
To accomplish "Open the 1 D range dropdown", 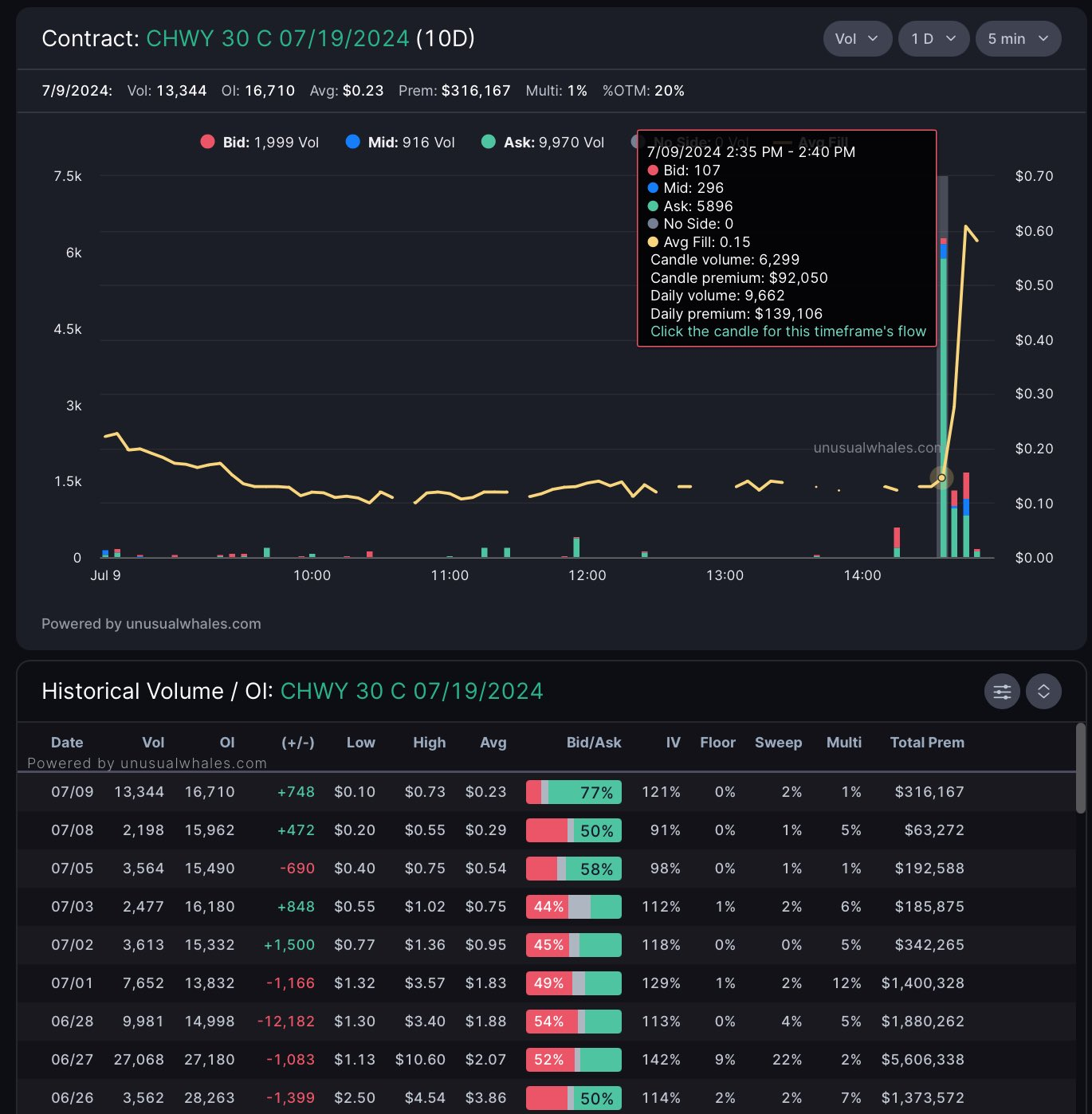I will [933, 39].
